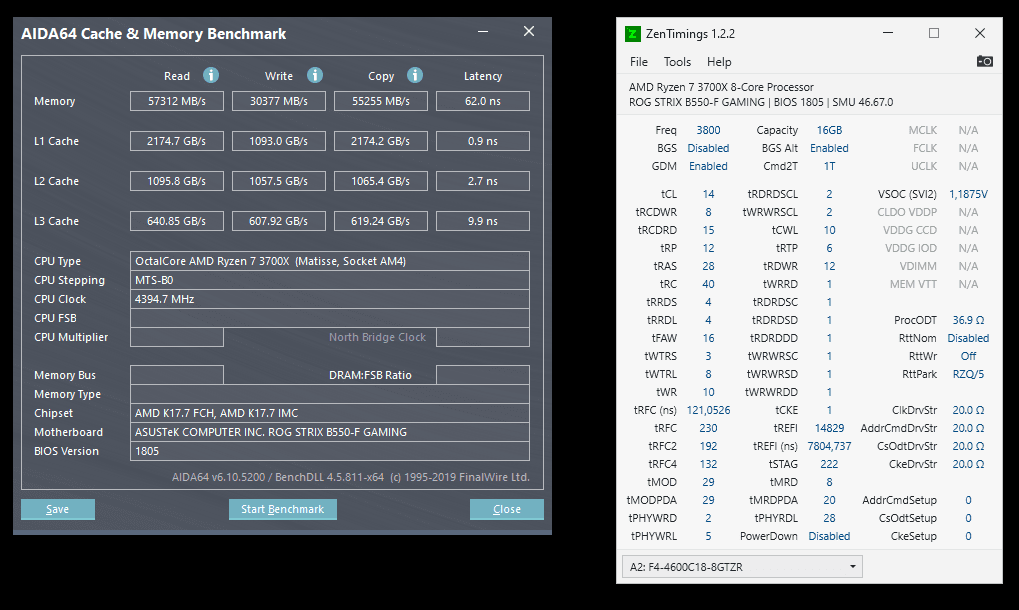Click the Copy info icon in AIDA64
The height and width of the screenshot is (610, 1019).
[415, 75]
